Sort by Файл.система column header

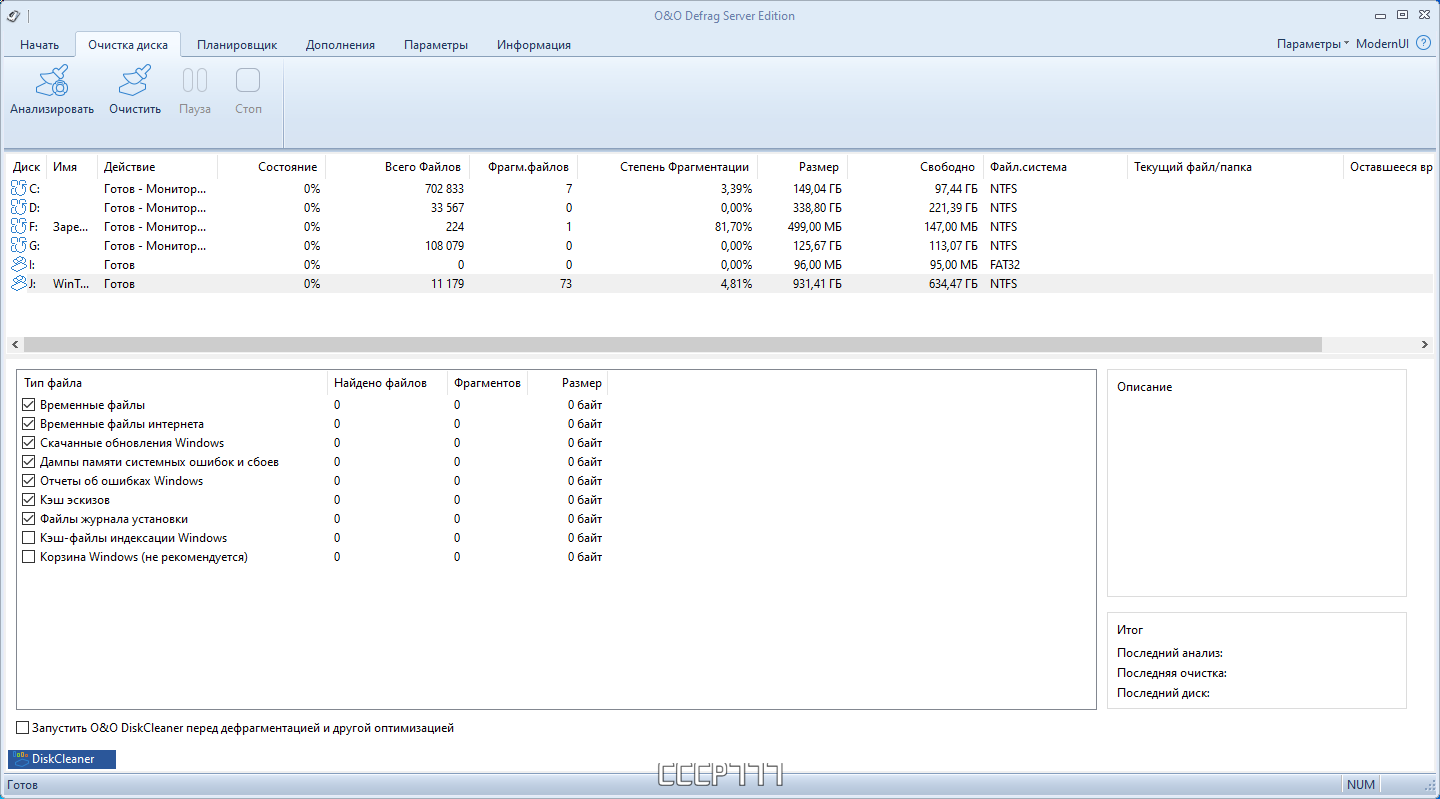click(x=1055, y=167)
